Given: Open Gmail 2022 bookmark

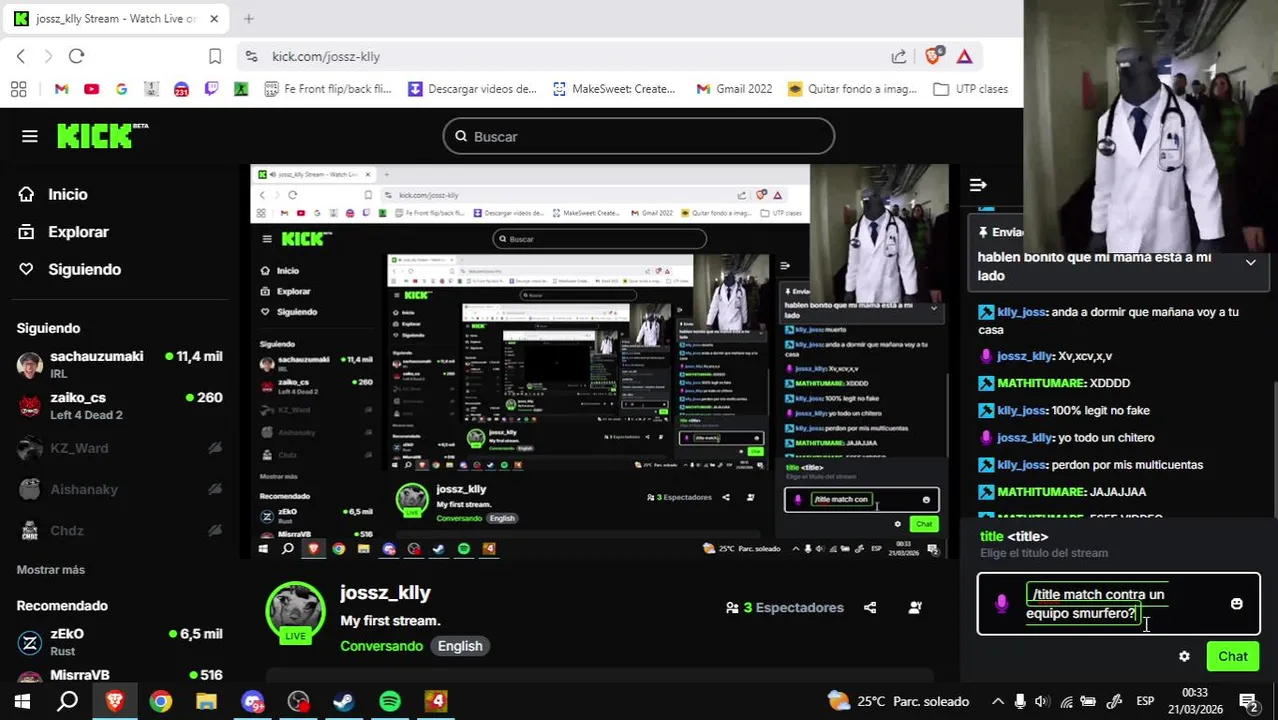Looking at the screenshot, I should click(x=734, y=89).
